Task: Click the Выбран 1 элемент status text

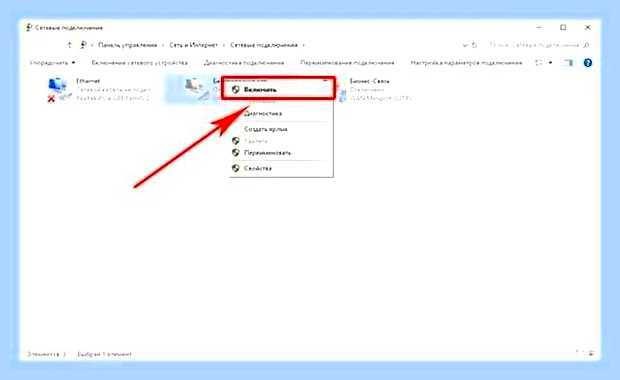Action: tap(104, 354)
